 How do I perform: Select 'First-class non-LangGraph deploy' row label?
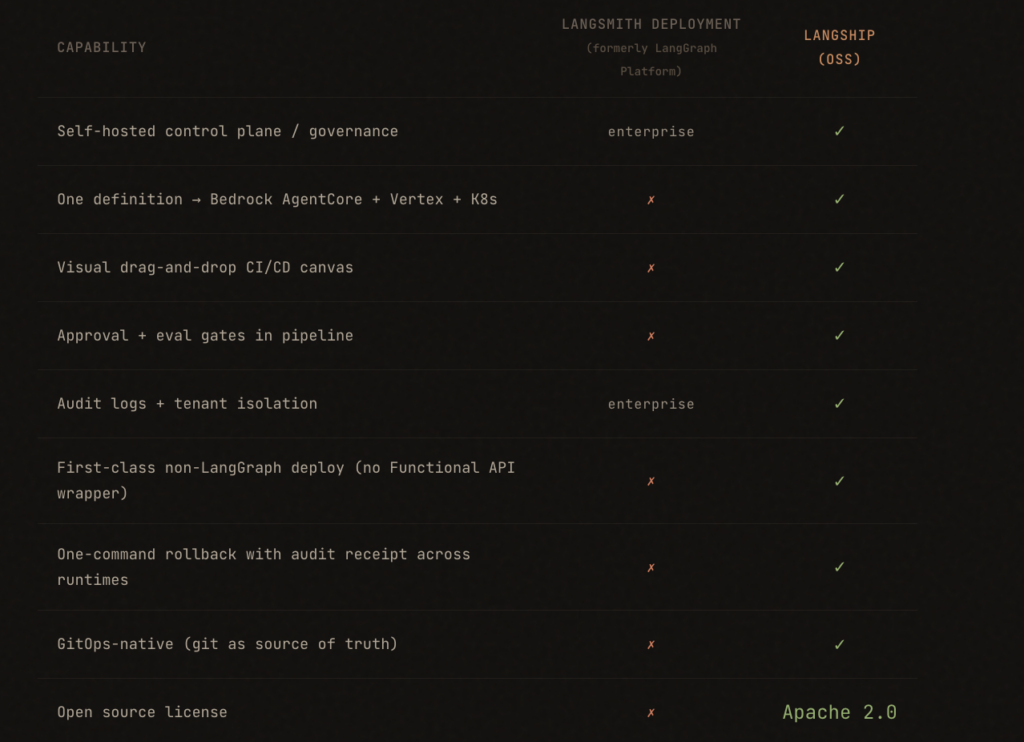286,480
